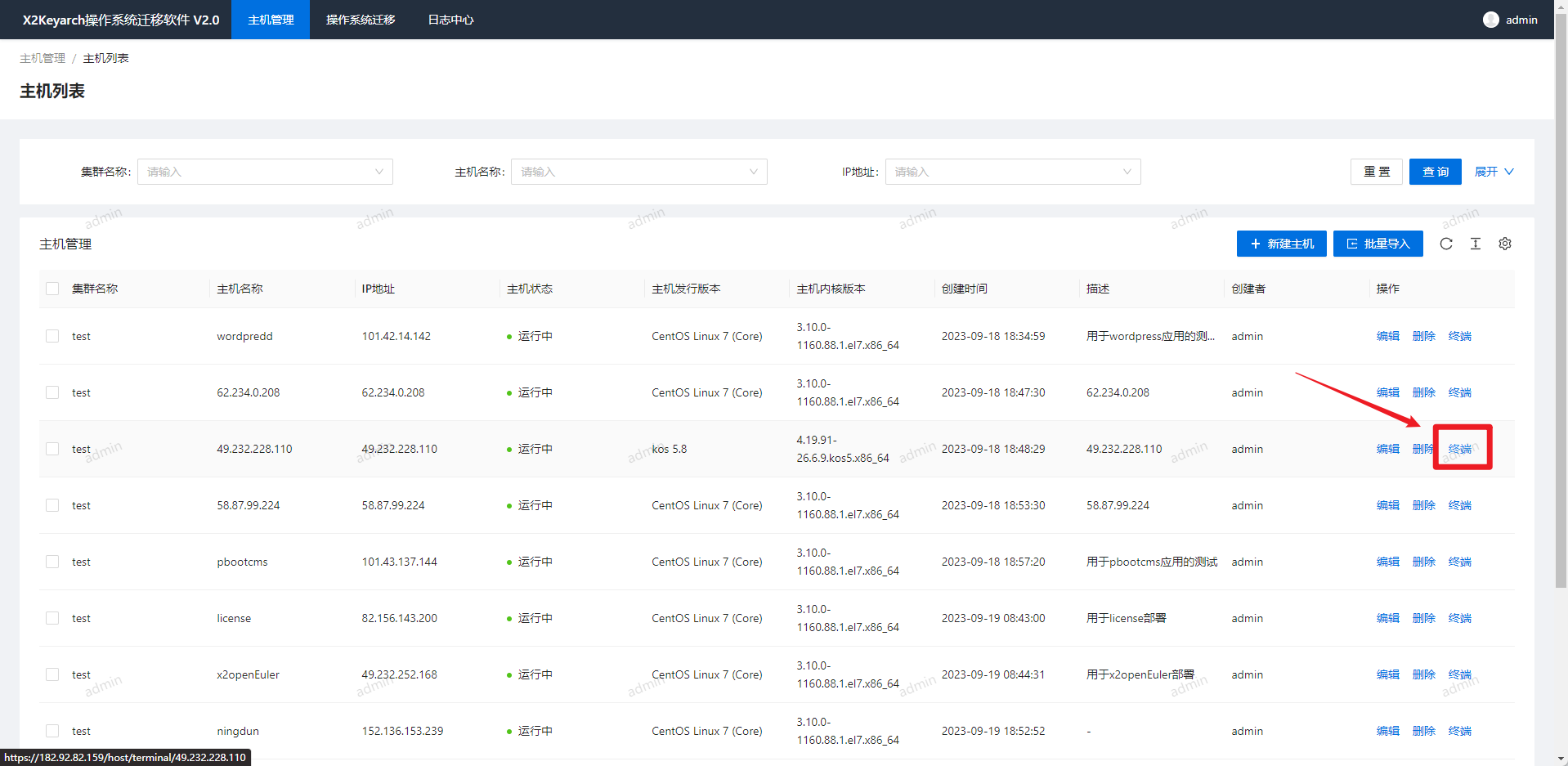Open the IP地址 dropdown filter
This screenshot has width=1568, height=766.
click(1013, 172)
